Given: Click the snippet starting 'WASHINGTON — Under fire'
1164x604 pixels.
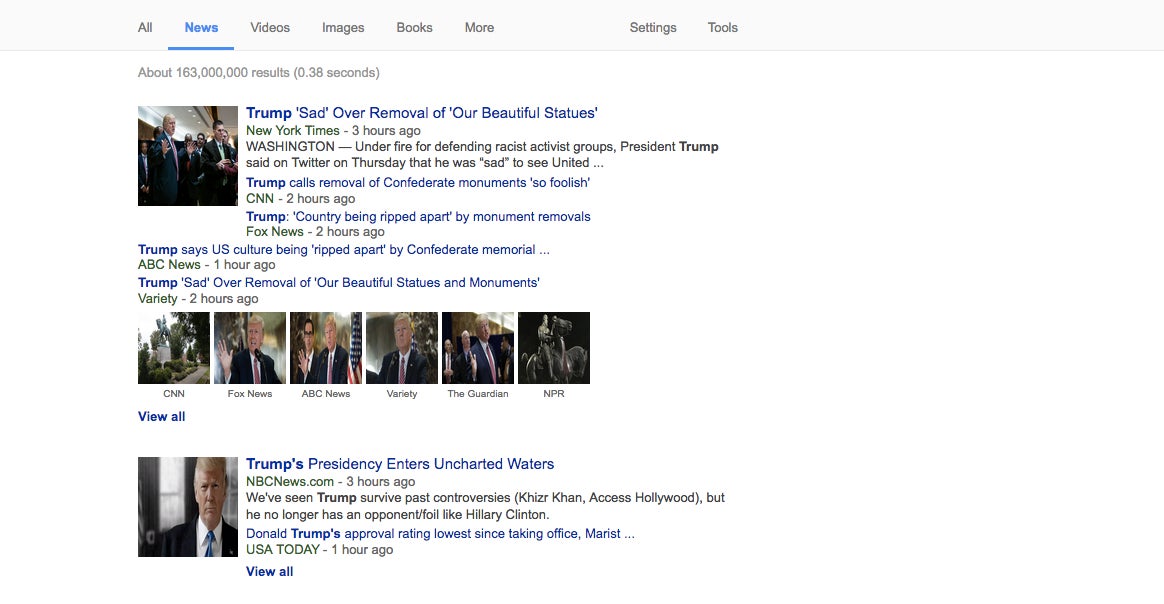Looking at the screenshot, I should tap(483, 155).
